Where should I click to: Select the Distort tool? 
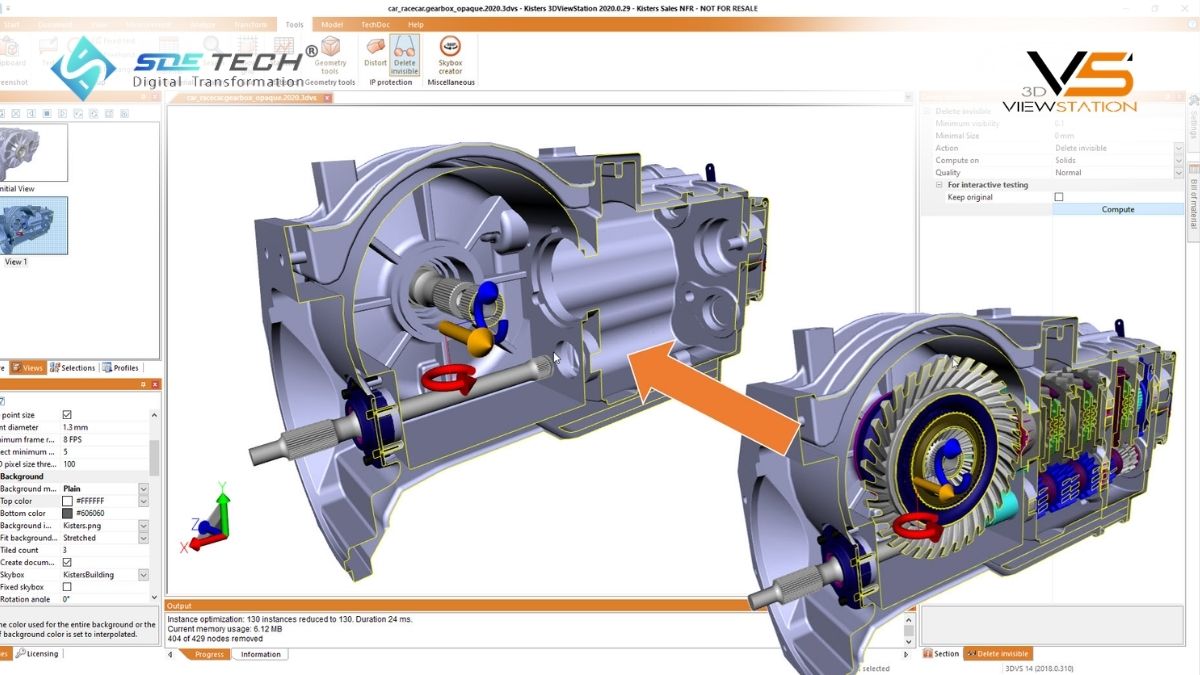coord(375,54)
